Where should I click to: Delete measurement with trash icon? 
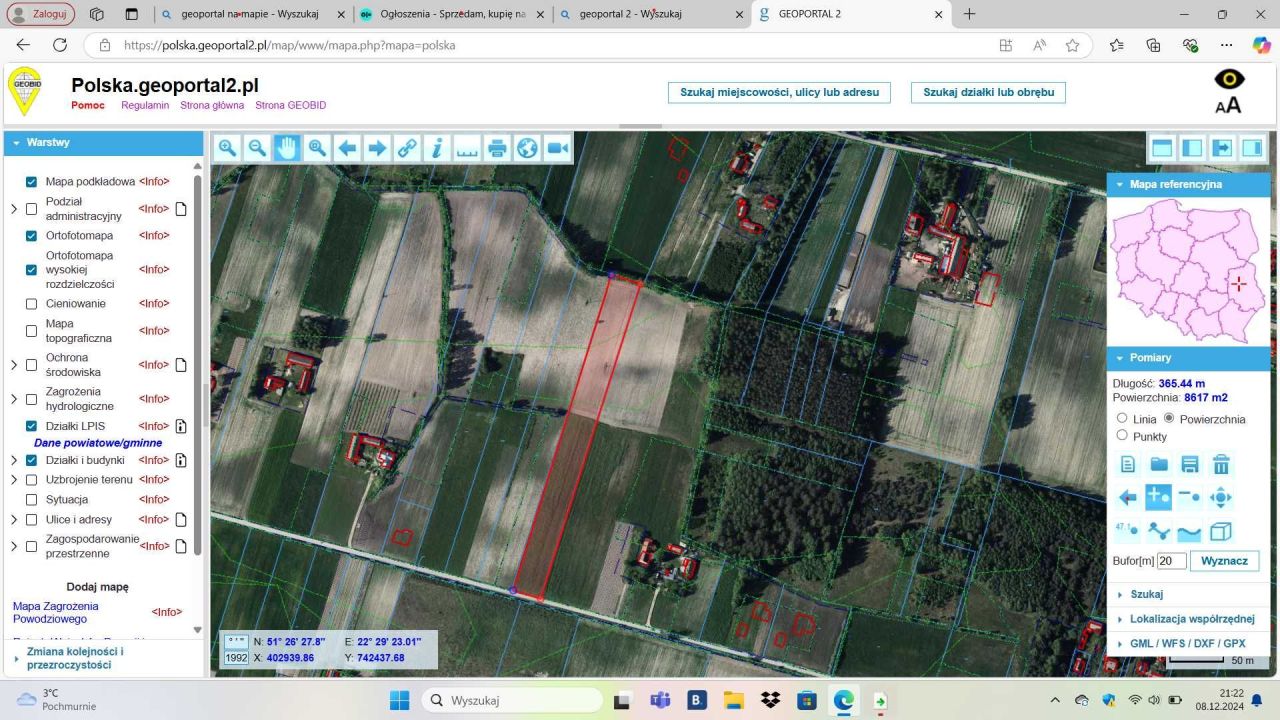(x=1221, y=464)
